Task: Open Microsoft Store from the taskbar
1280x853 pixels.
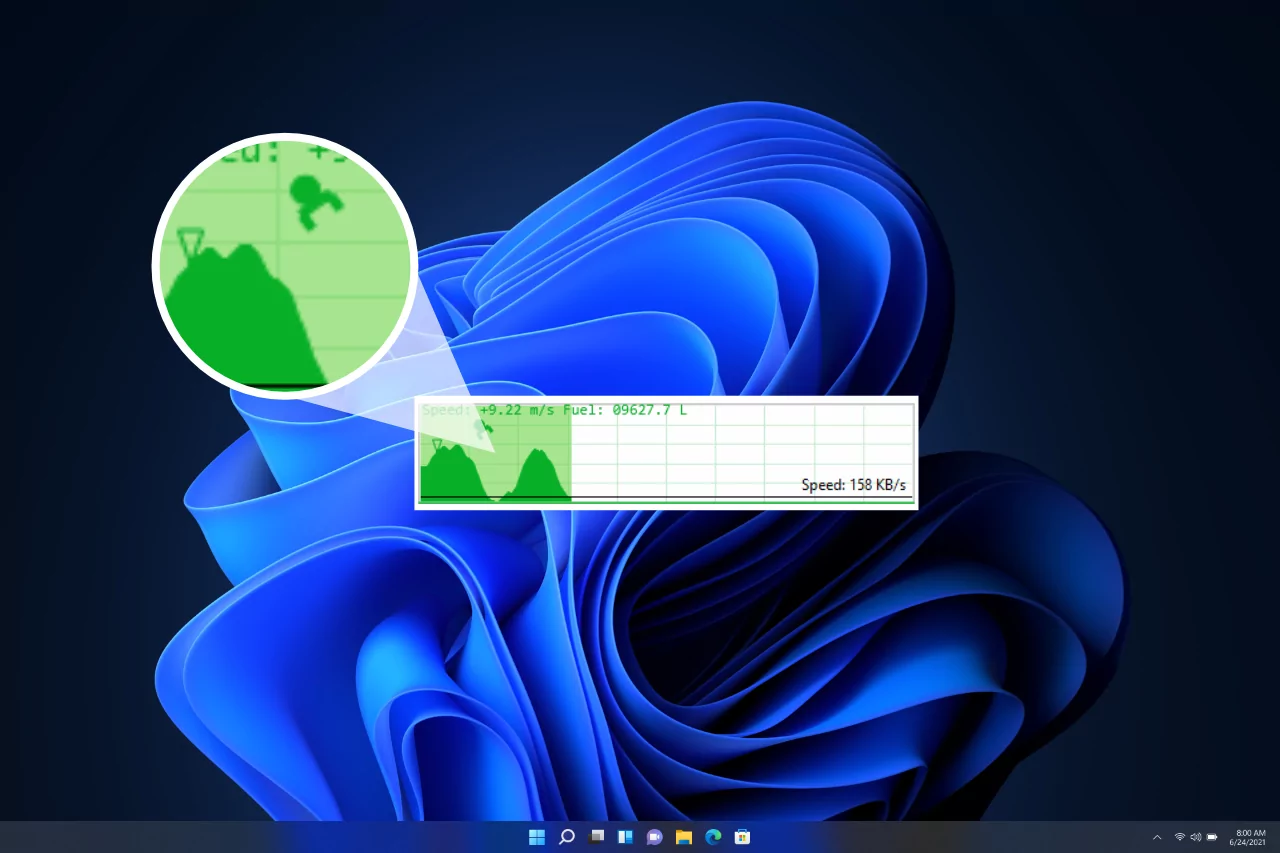Action: (x=742, y=836)
